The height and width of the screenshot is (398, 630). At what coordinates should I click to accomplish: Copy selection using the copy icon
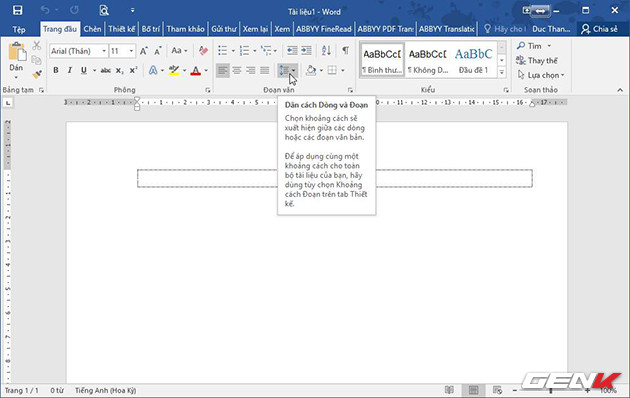(37, 60)
